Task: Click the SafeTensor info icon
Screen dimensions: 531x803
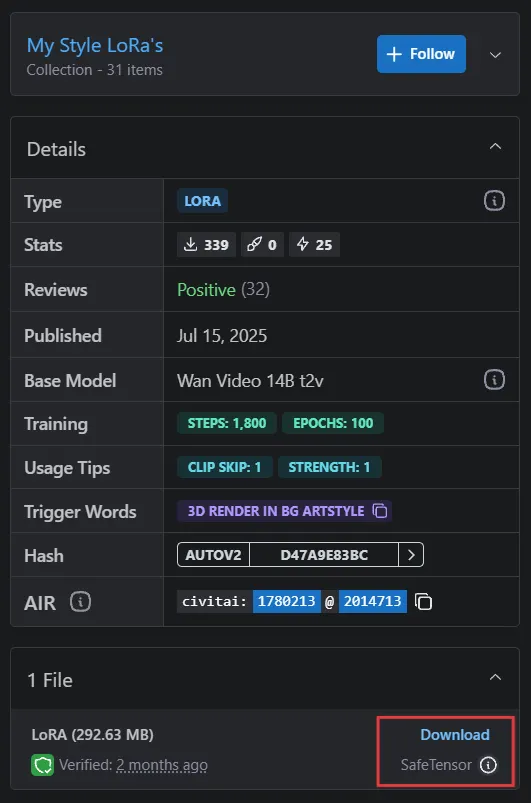Action: [x=488, y=765]
